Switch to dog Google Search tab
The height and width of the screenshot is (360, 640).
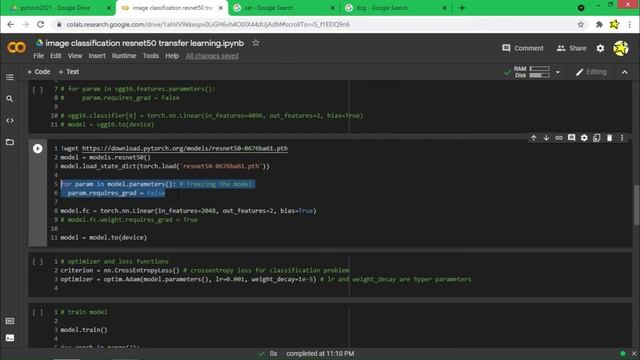click(396, 8)
